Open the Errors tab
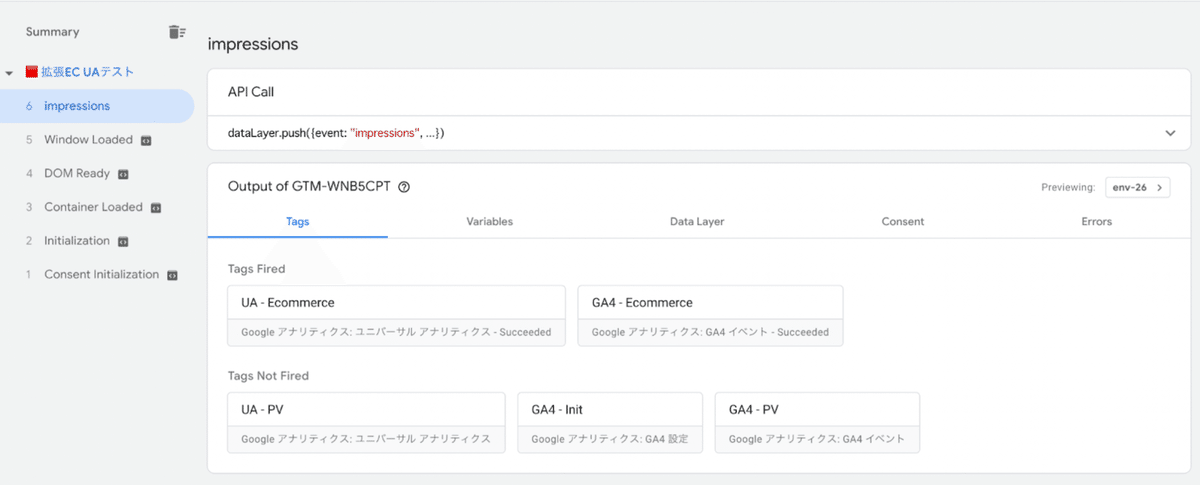1200x485 pixels. coord(1097,221)
